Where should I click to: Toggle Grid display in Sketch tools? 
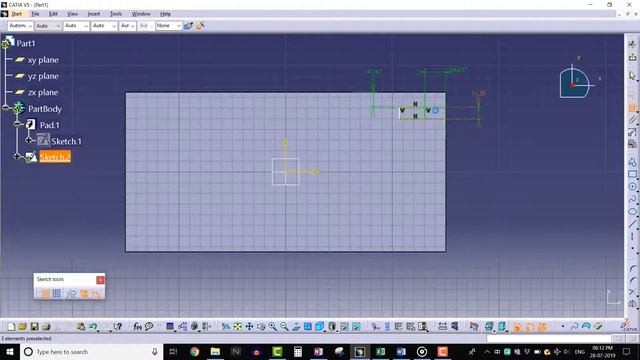[45, 293]
